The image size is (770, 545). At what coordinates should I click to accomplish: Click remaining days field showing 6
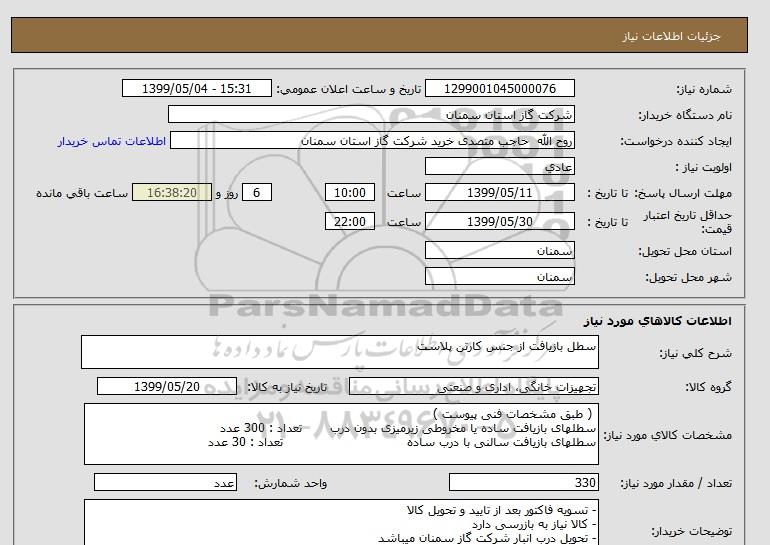(x=256, y=192)
